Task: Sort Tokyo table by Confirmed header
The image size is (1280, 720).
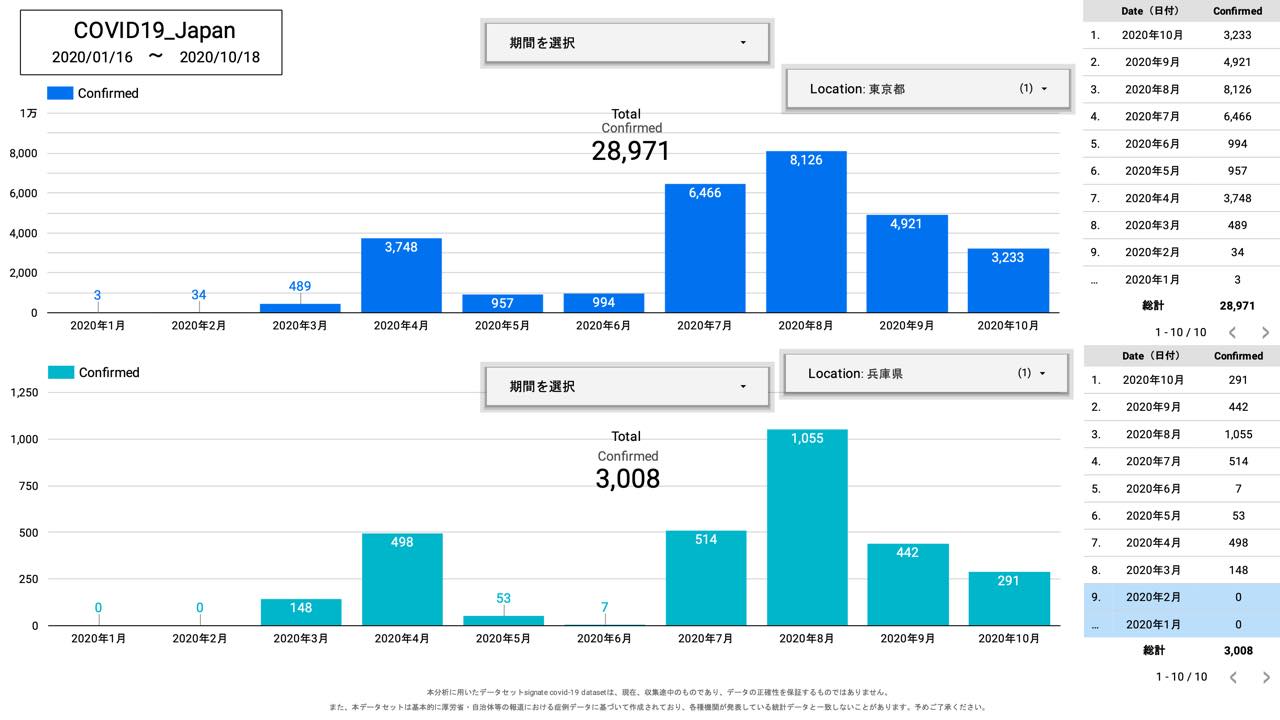Action: point(1237,11)
